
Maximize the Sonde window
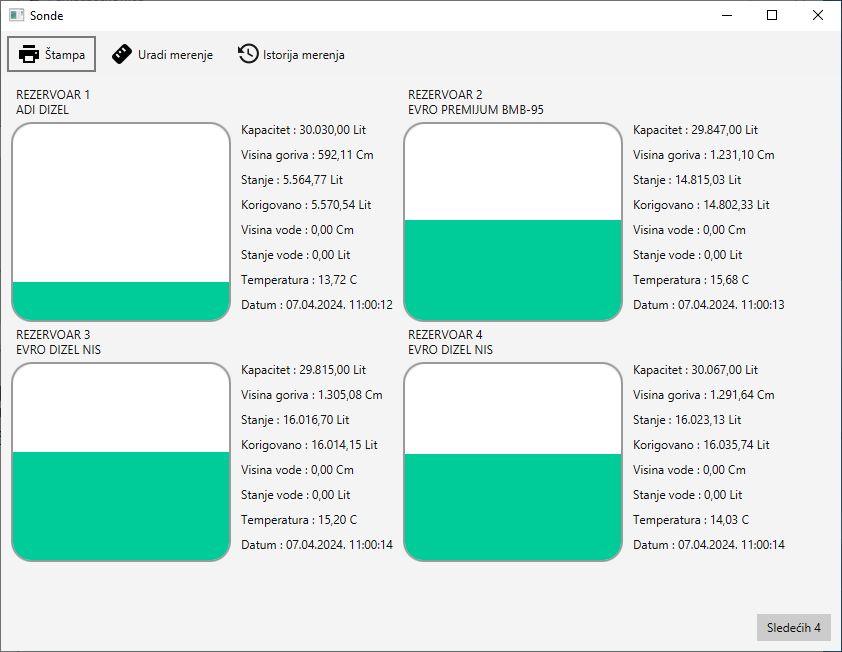pyautogui.click(x=772, y=15)
